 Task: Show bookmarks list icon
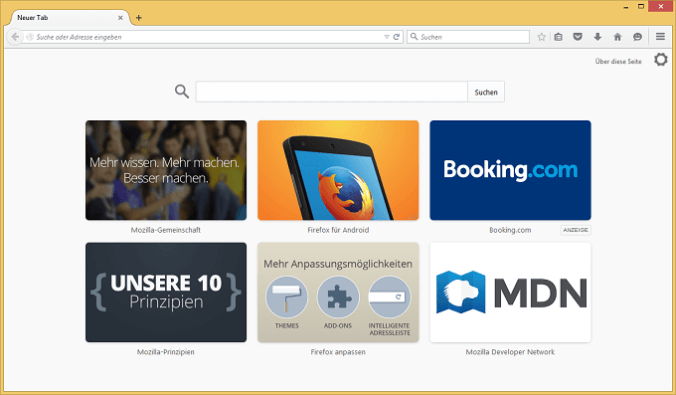pos(558,37)
